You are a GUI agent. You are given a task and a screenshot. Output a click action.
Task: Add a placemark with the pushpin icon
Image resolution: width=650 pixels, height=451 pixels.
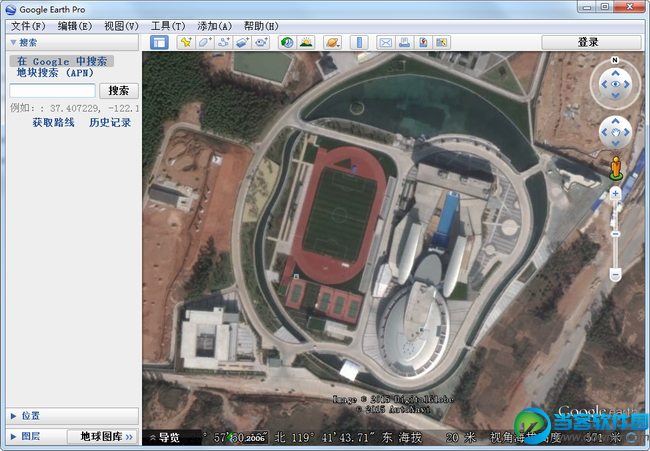point(186,42)
